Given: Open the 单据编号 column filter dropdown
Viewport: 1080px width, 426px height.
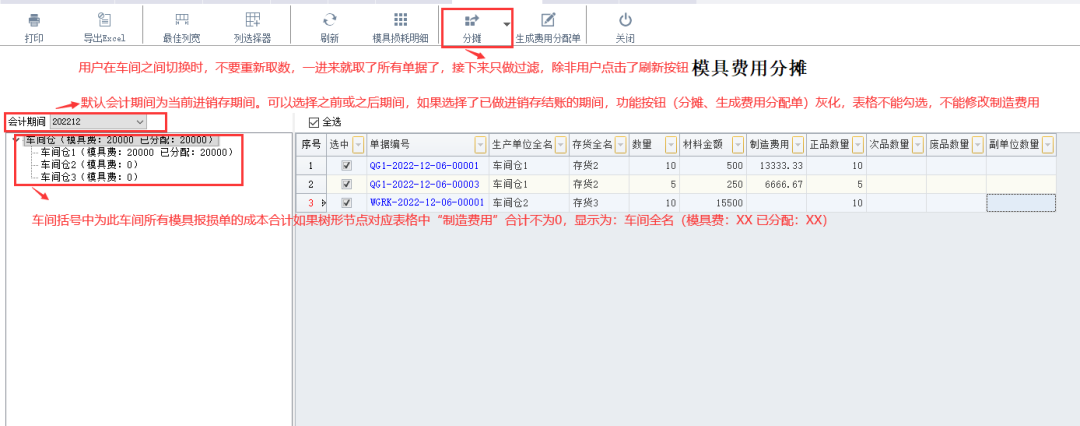Looking at the screenshot, I should coord(480,145).
